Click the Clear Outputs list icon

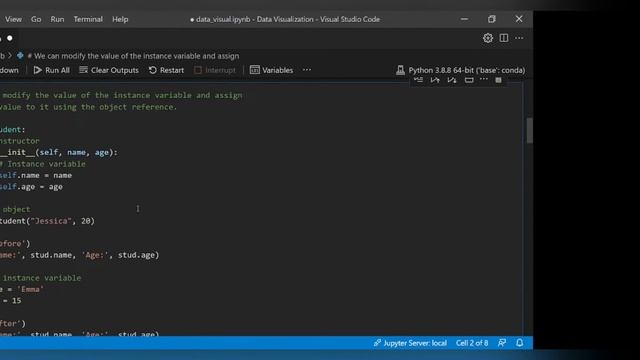83,70
